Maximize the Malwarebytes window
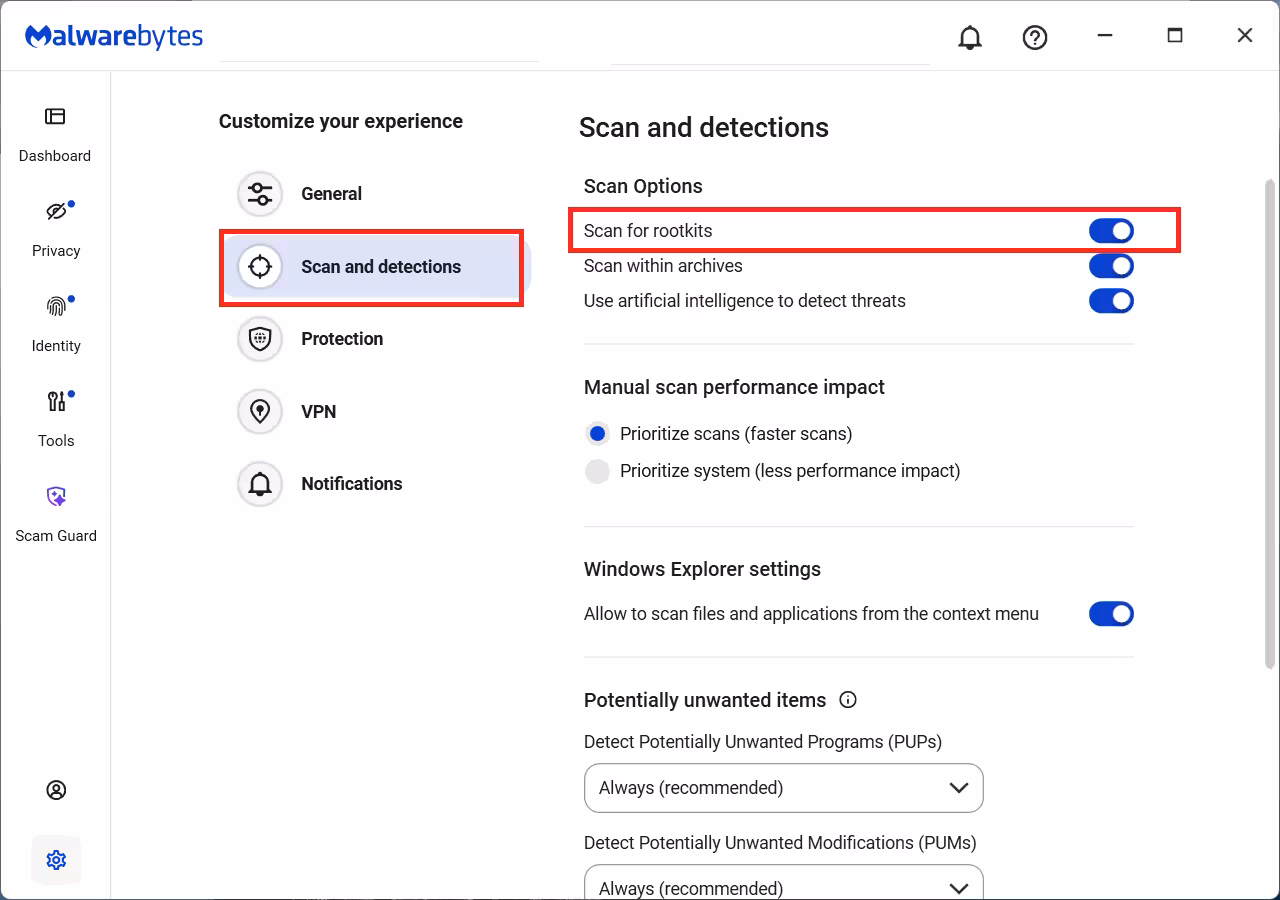This screenshot has height=900, width=1280. pos(1175,35)
